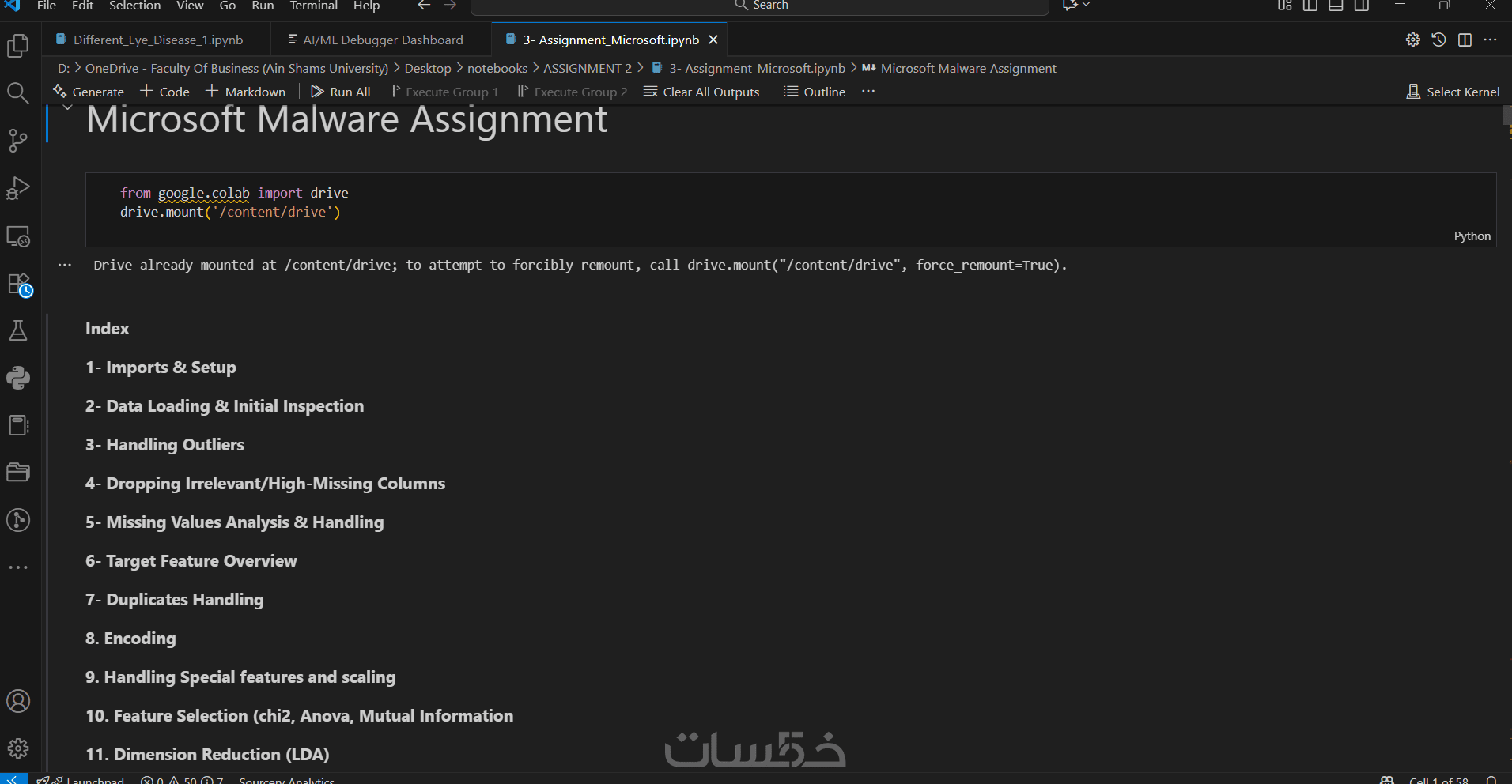Open the notebooks breadcrumb
The width and height of the screenshot is (1512, 784).
point(497,69)
